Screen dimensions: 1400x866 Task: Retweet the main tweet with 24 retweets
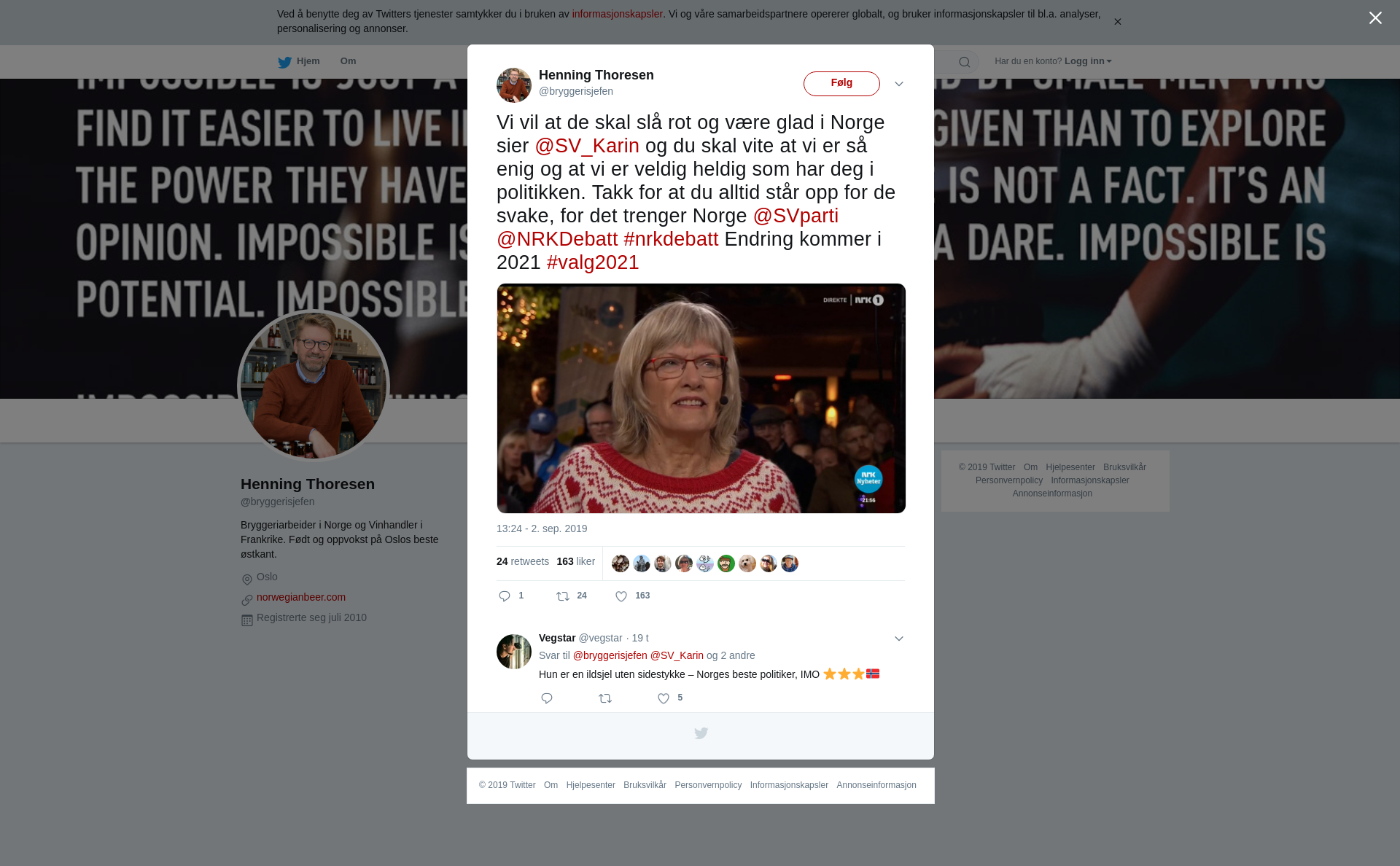click(563, 596)
